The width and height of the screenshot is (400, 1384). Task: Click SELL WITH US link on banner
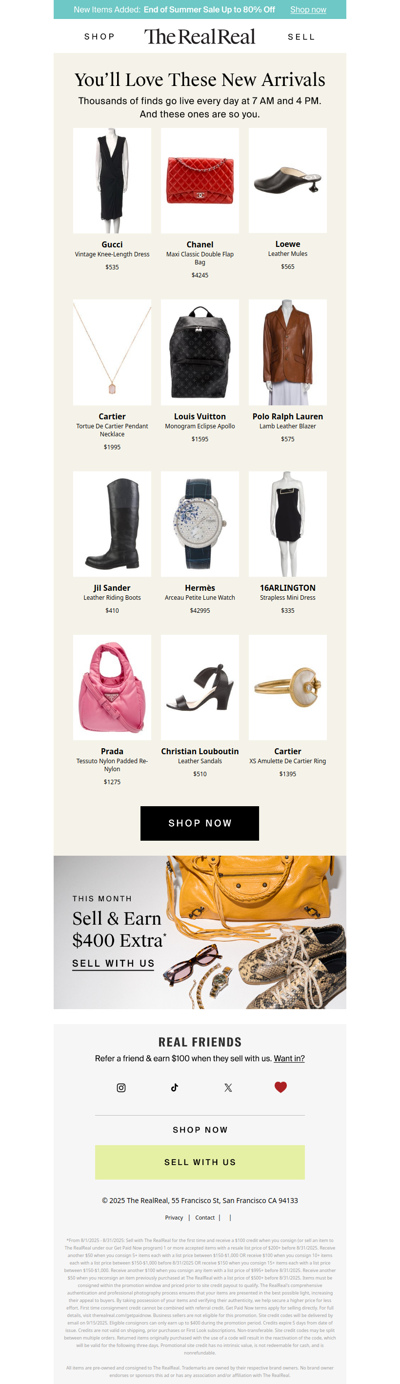(113, 964)
